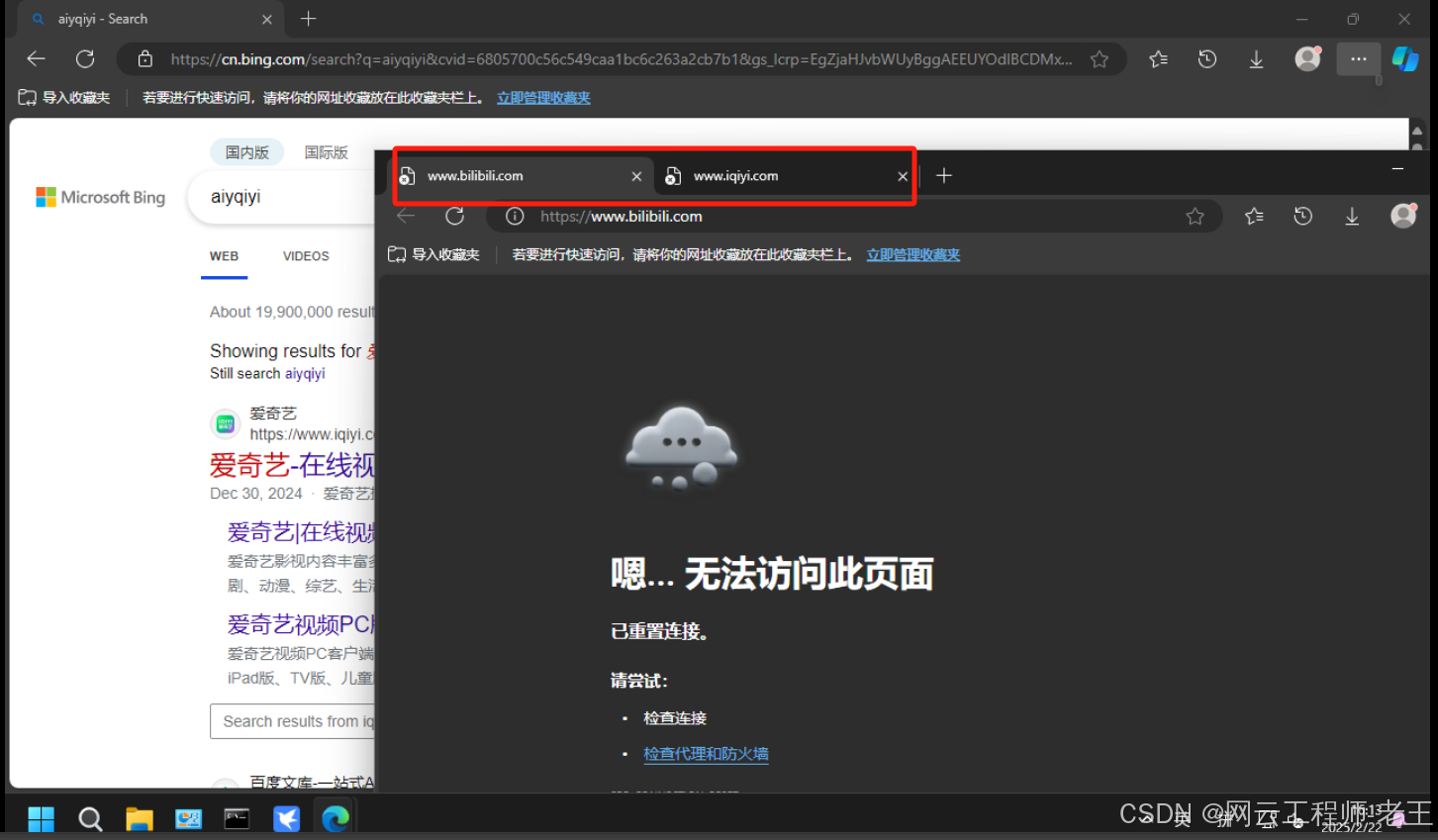Click the profile avatar in the back window
Image resolution: width=1438 pixels, height=840 pixels.
1308,58
